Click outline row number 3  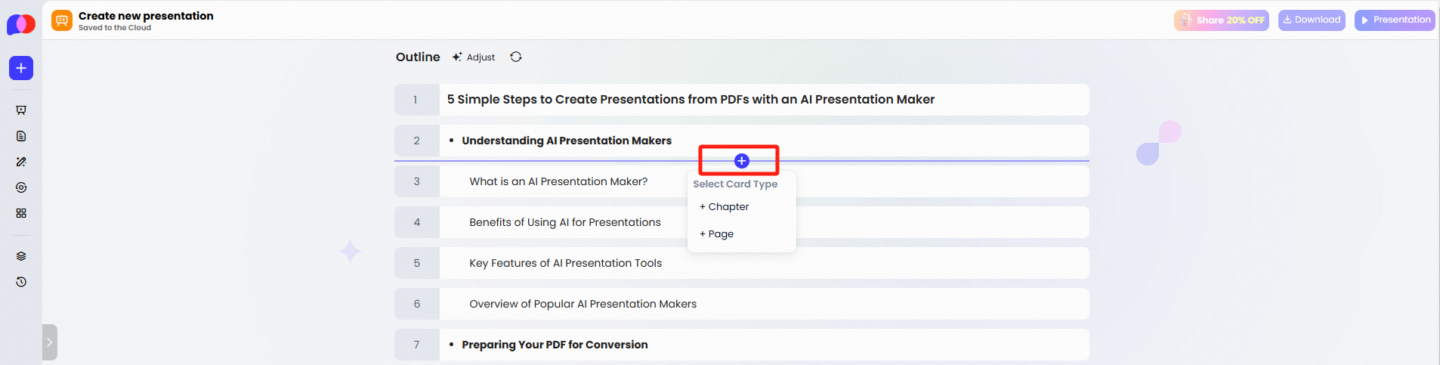[417, 182]
